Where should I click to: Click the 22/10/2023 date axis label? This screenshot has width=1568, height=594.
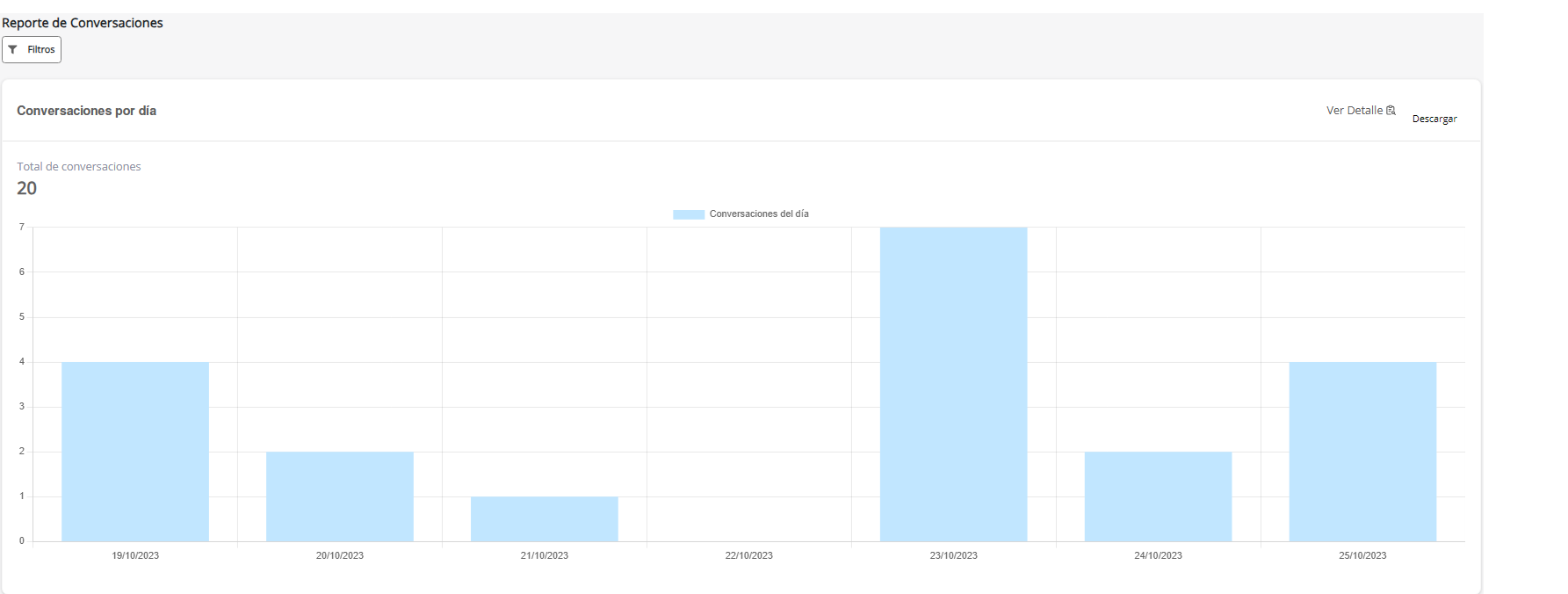click(x=749, y=555)
